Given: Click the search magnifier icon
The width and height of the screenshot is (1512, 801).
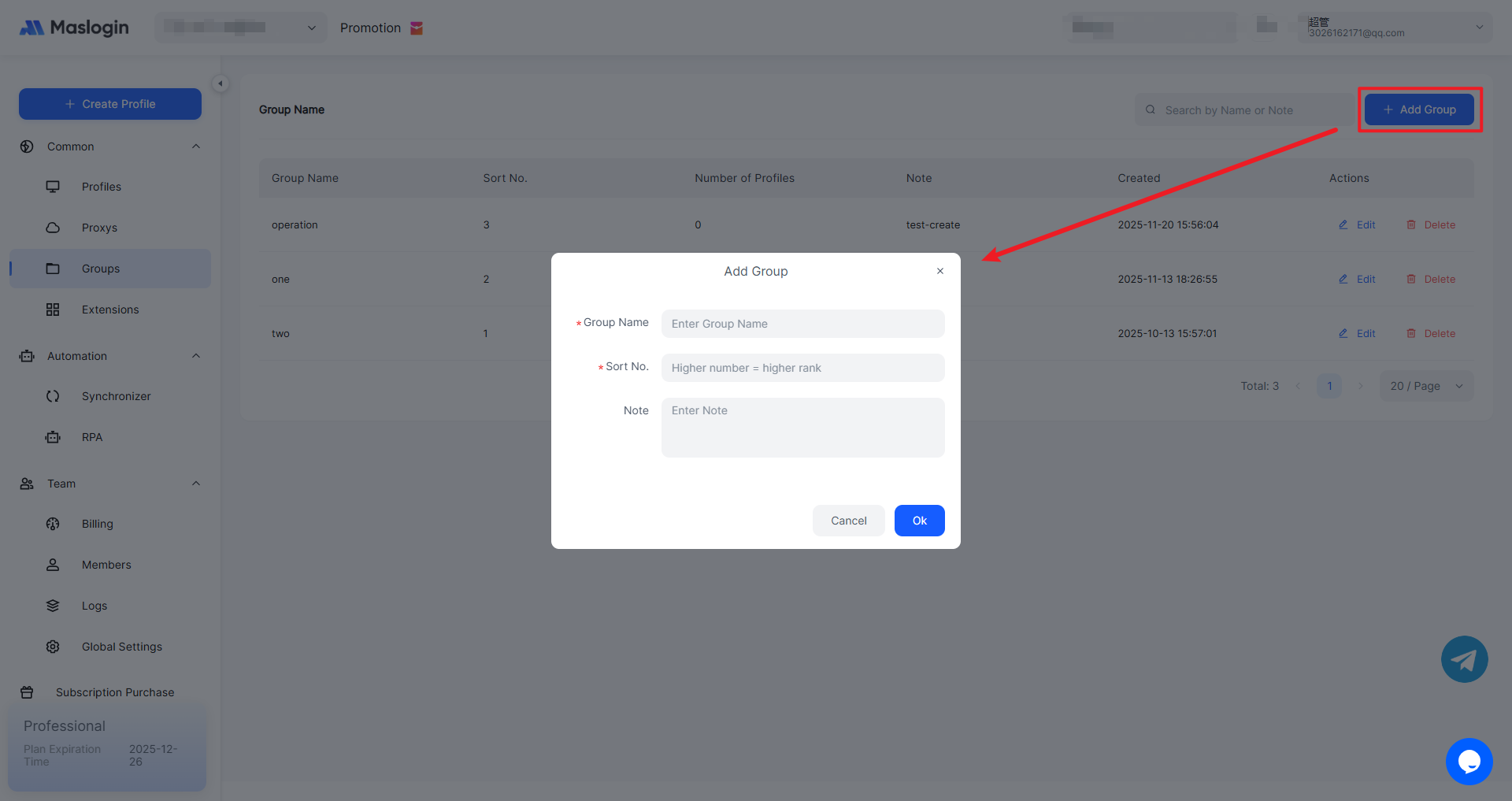Looking at the screenshot, I should click(x=1151, y=110).
